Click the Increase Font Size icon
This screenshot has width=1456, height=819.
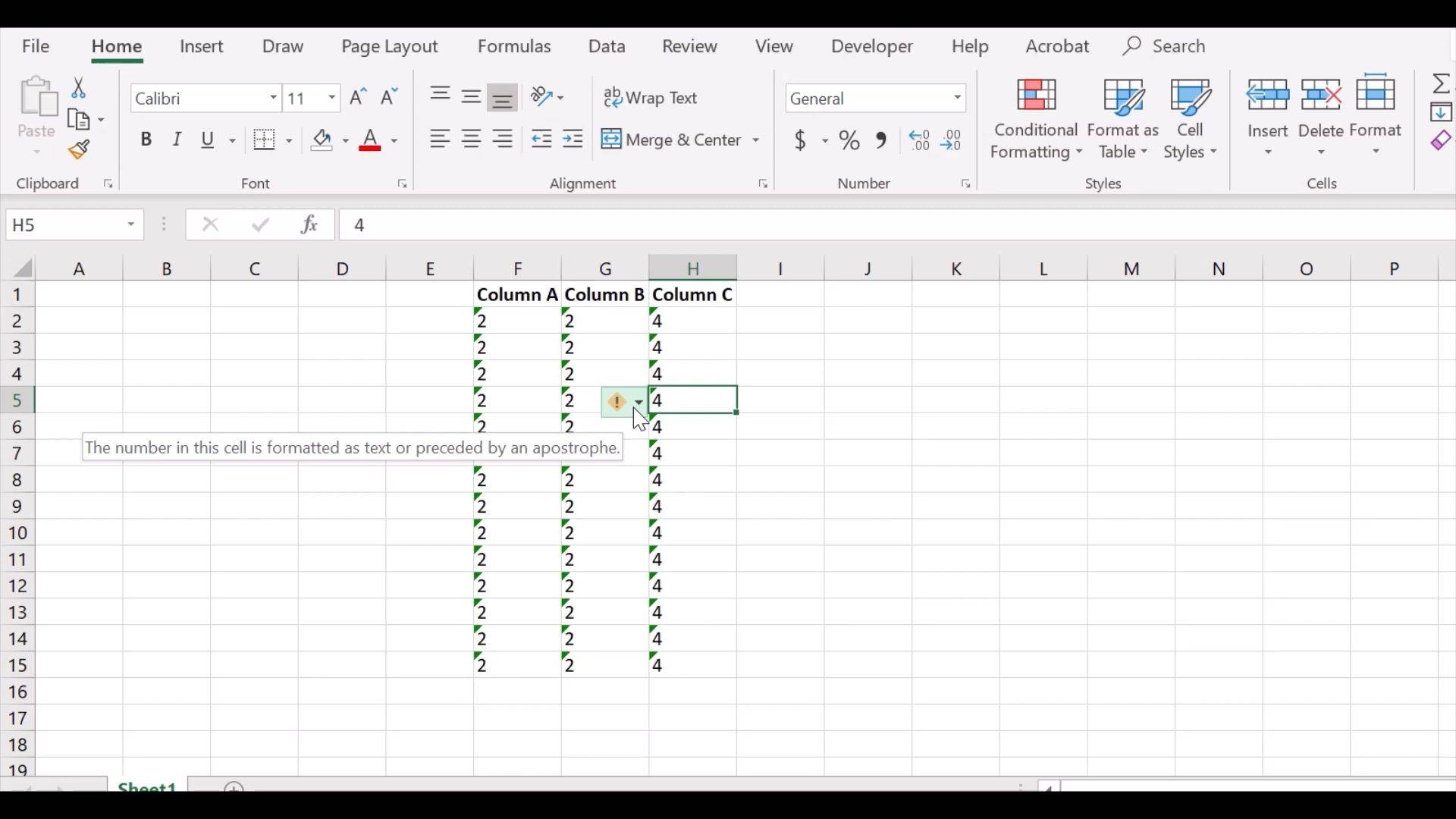358,97
